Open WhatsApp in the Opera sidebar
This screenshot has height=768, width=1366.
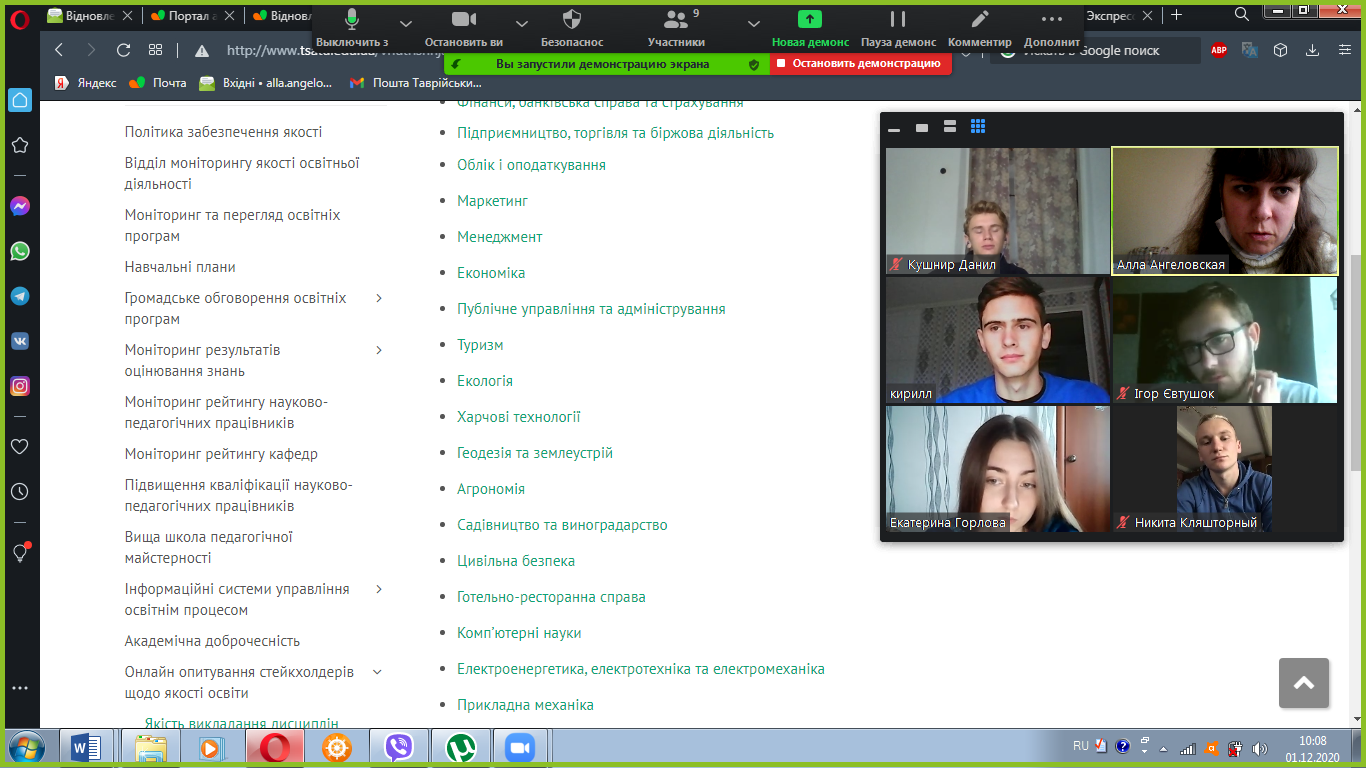(x=20, y=251)
